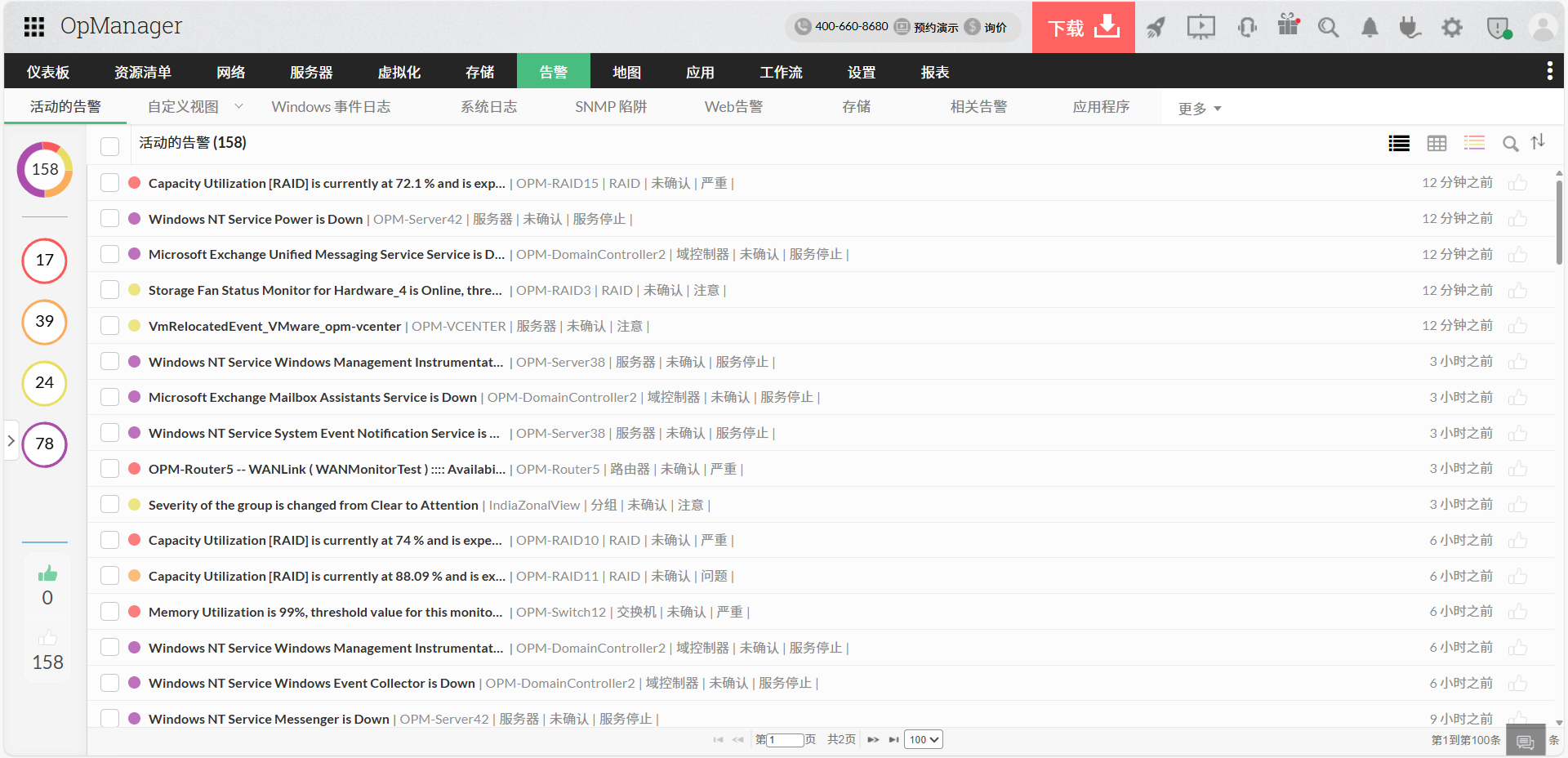Open the OPM-Router5 WANLink alarm
This screenshot has height=758, width=1568.
(x=326, y=469)
